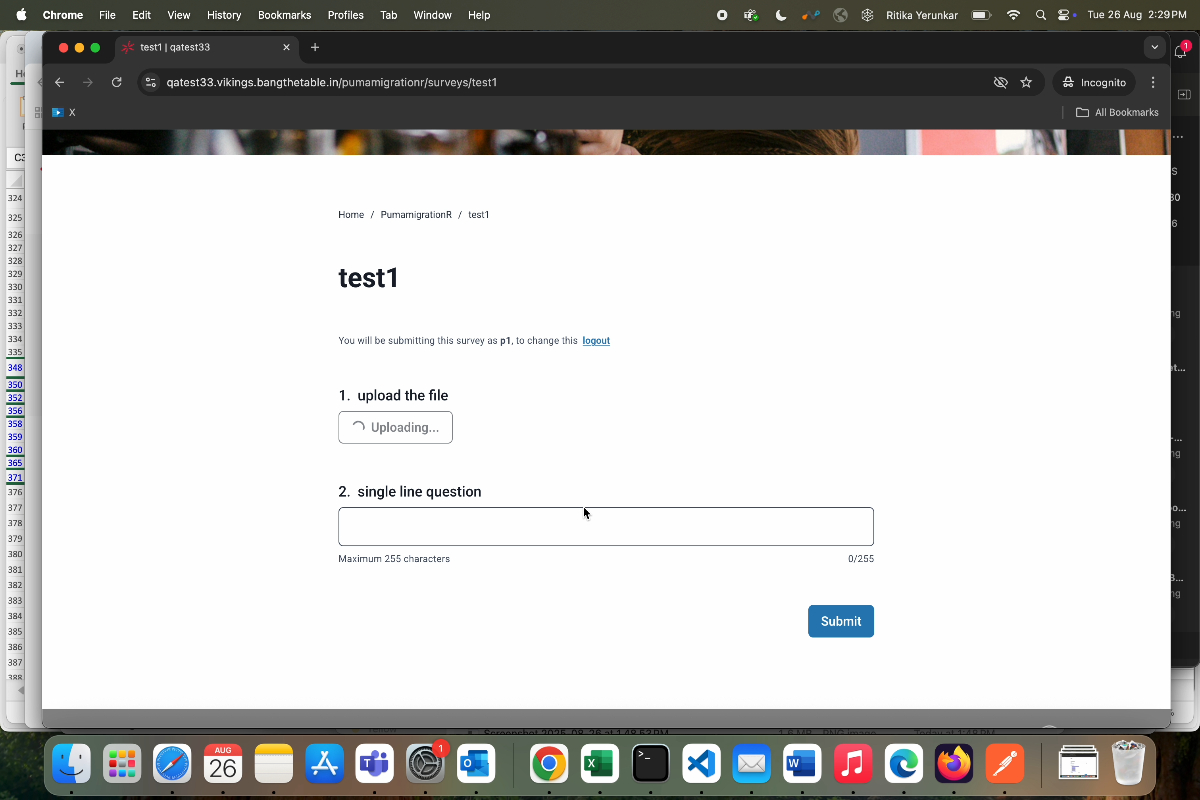Image resolution: width=1200 pixels, height=800 pixels.
Task: Toggle the Focus moon icon in menu bar
Action: (781, 15)
